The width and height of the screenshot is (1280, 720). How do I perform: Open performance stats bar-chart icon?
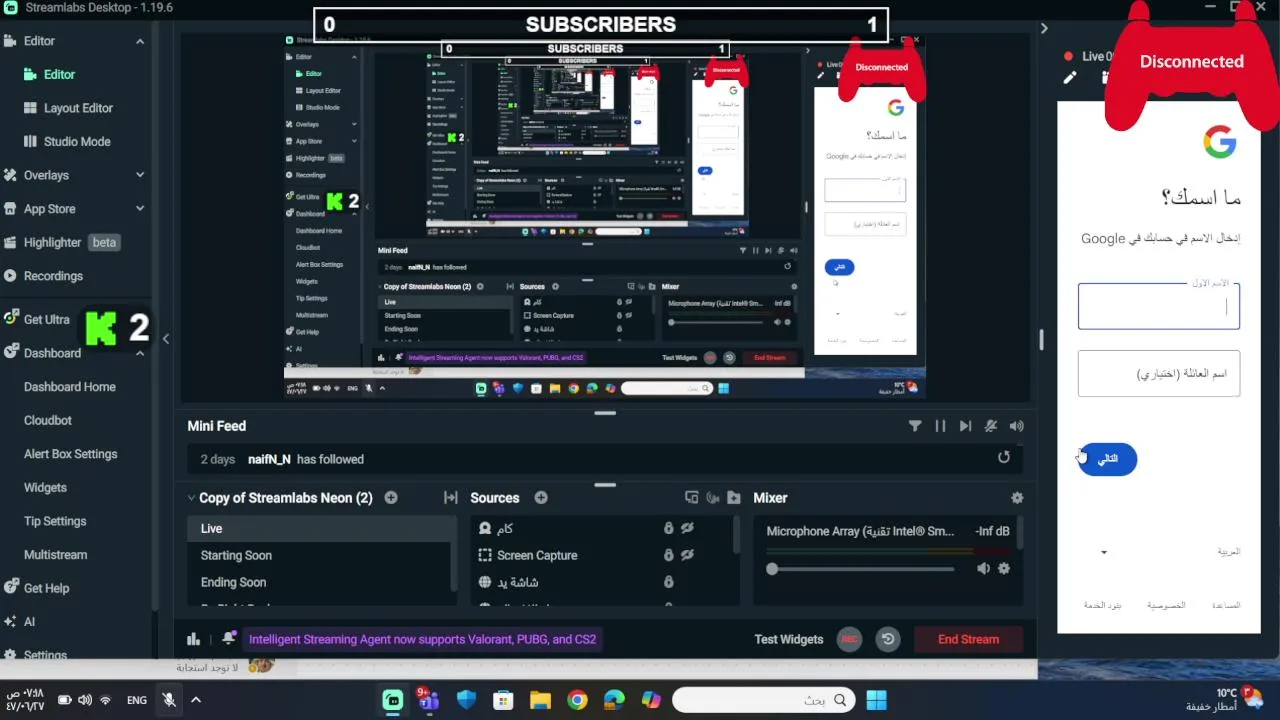click(x=193, y=639)
